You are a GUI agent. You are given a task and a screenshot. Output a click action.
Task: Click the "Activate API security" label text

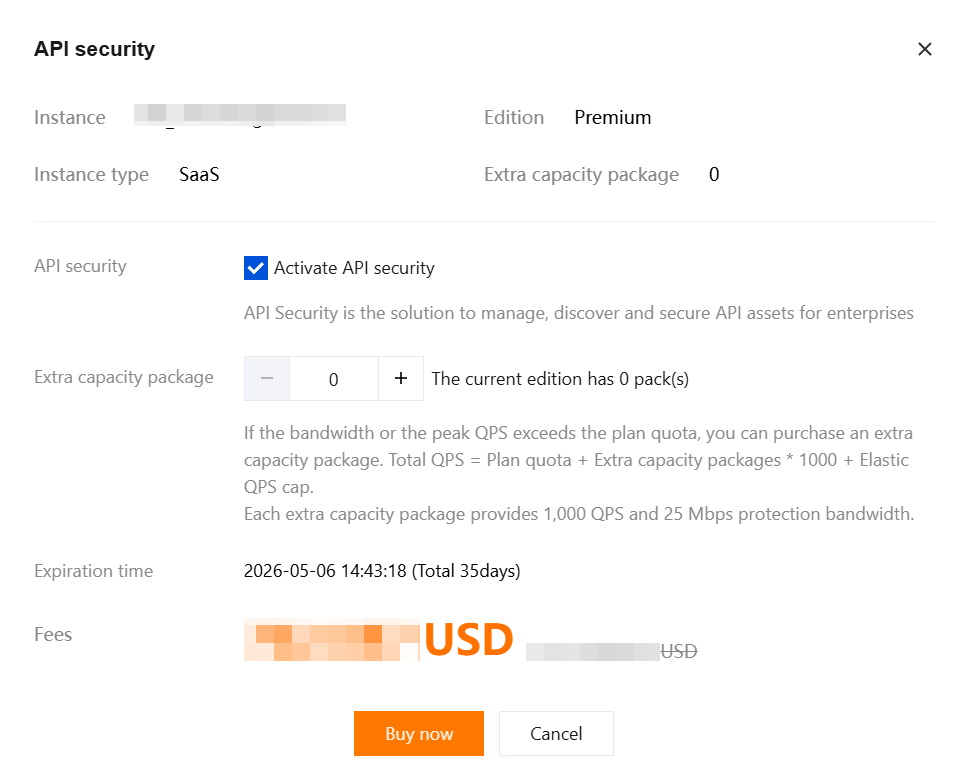[354, 268]
